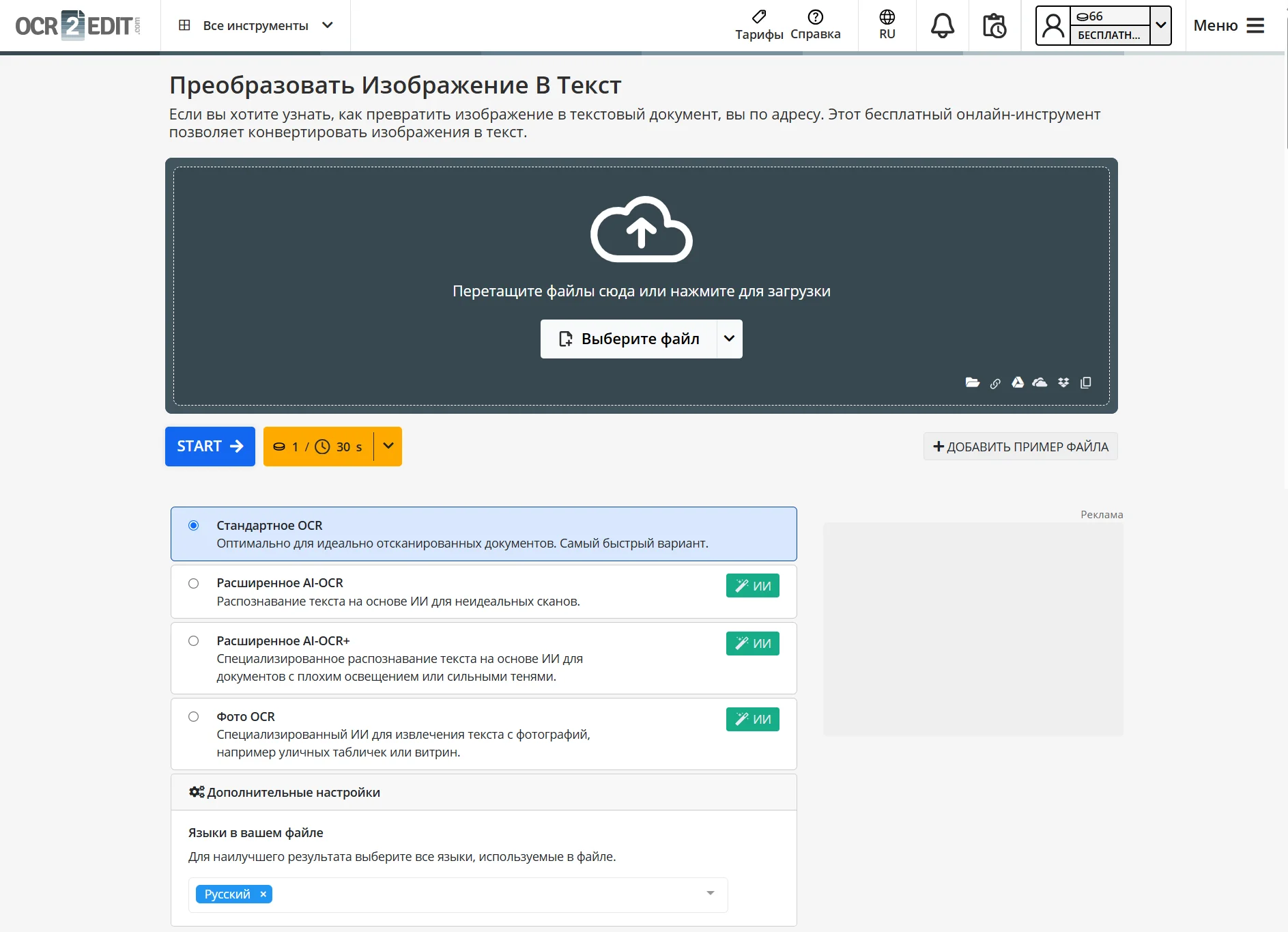
Task: Select the Расширенное AI-OCR radio option
Action: pyautogui.click(x=194, y=584)
